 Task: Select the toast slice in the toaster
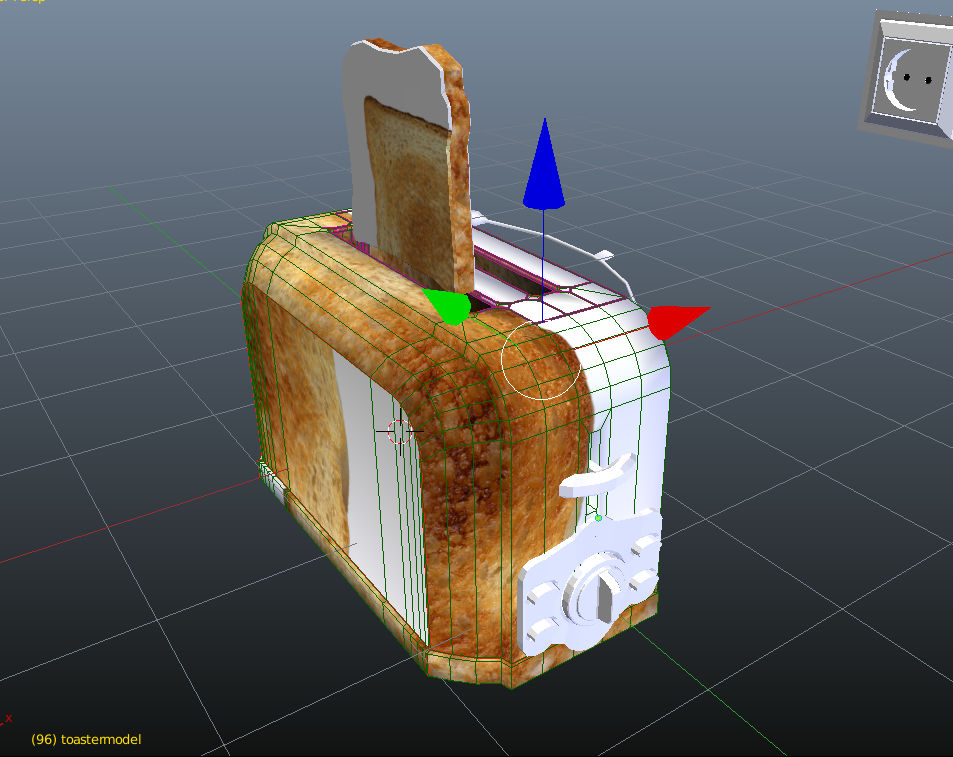(x=408, y=167)
